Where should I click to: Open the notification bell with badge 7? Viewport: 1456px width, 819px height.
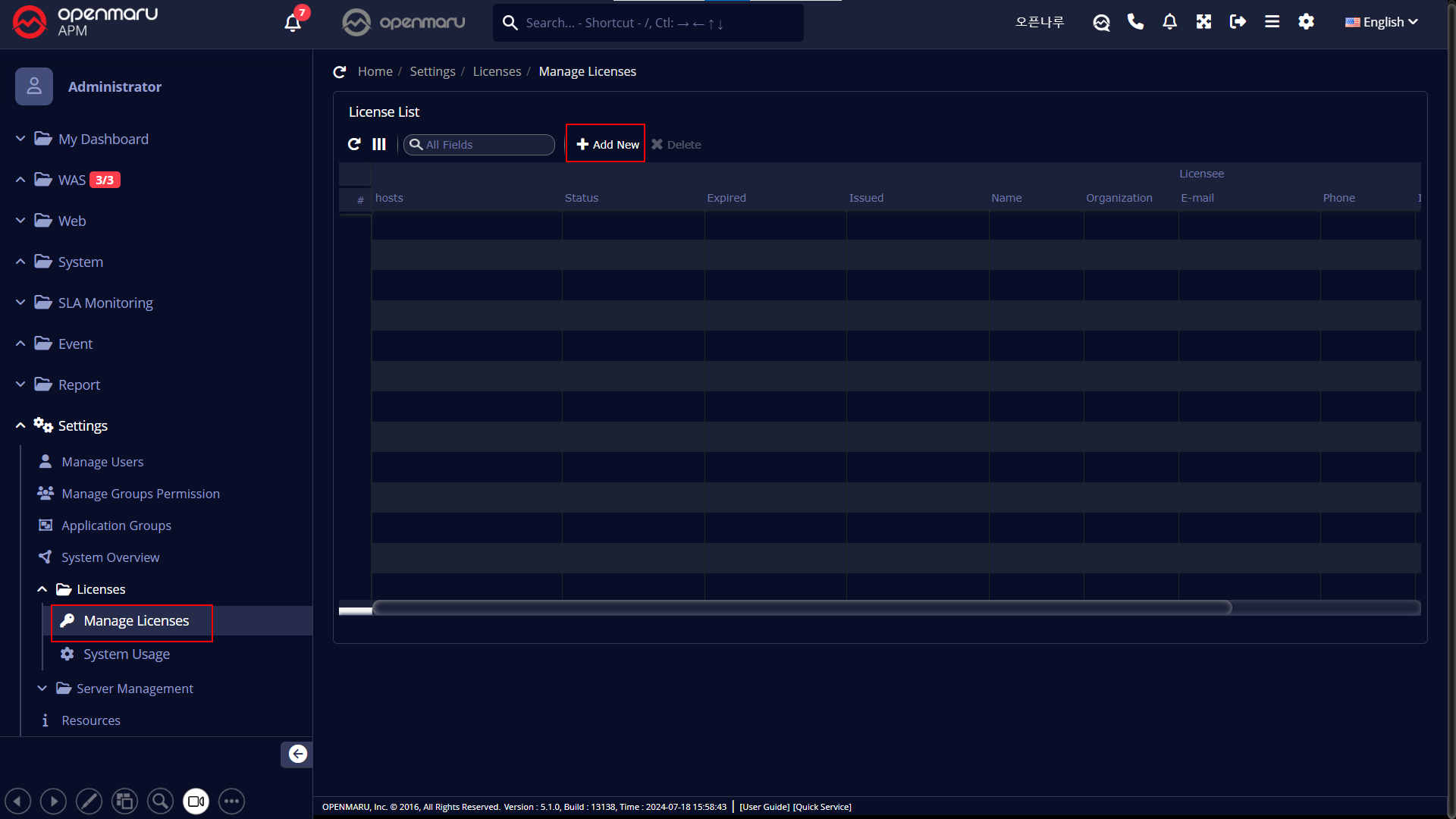click(293, 22)
